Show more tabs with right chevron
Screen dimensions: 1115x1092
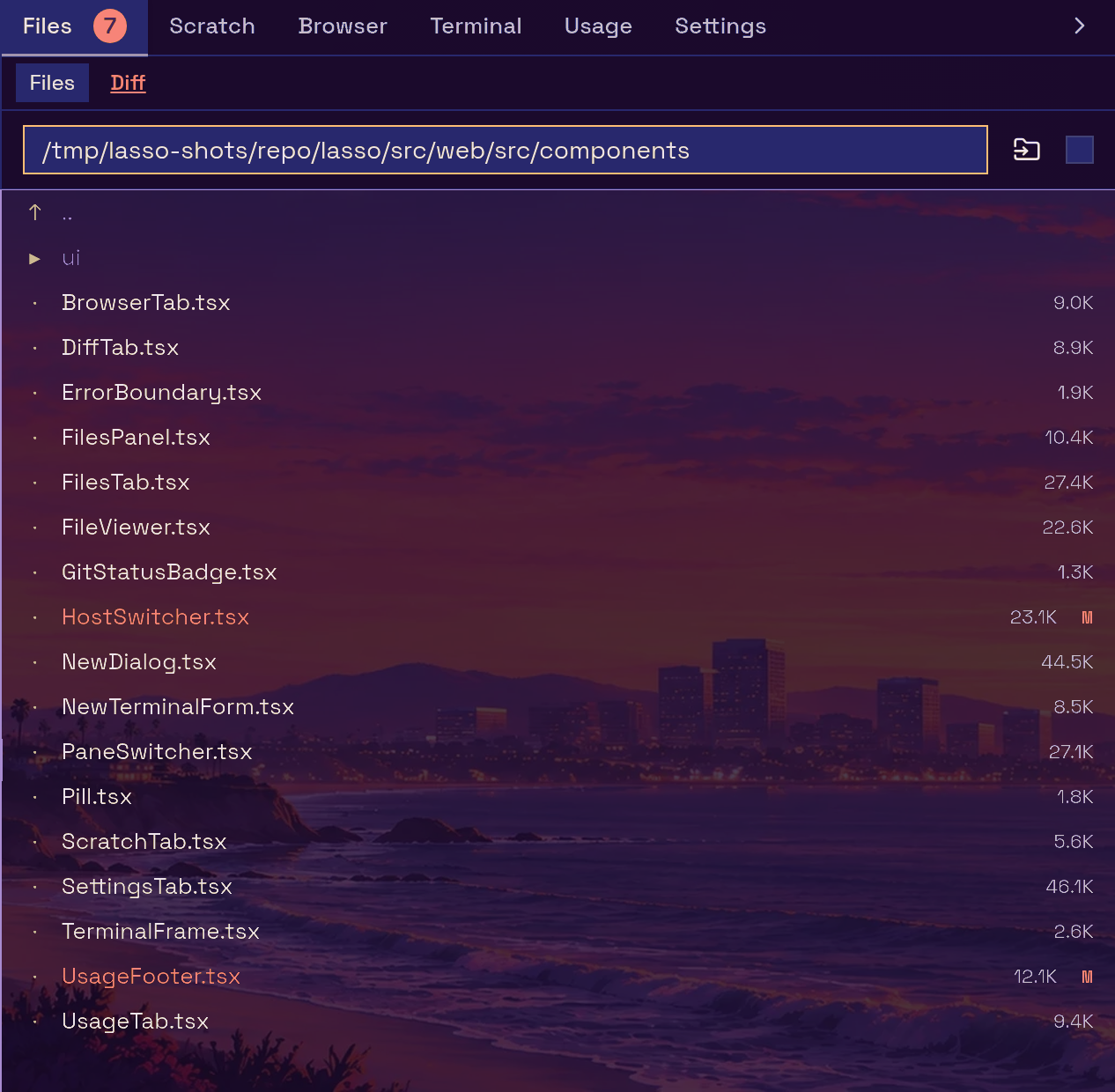tap(1080, 26)
